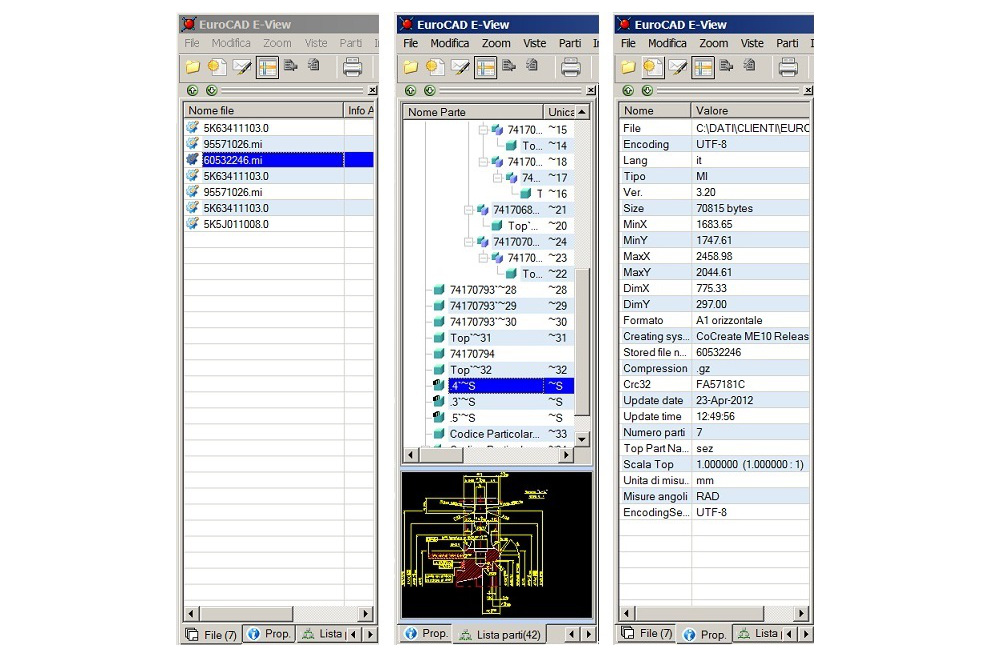The height and width of the screenshot is (658, 990).
Task: Click the printer icon in the right window
Action: pos(788,66)
